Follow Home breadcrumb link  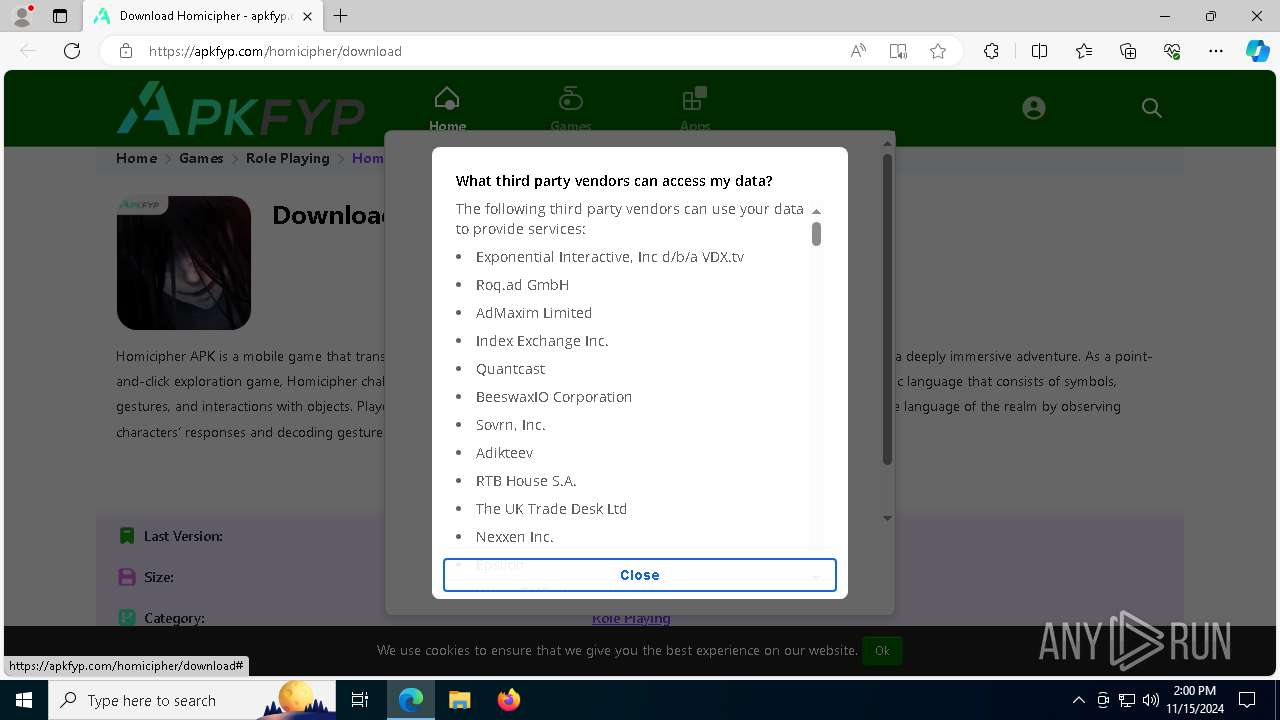(136, 158)
